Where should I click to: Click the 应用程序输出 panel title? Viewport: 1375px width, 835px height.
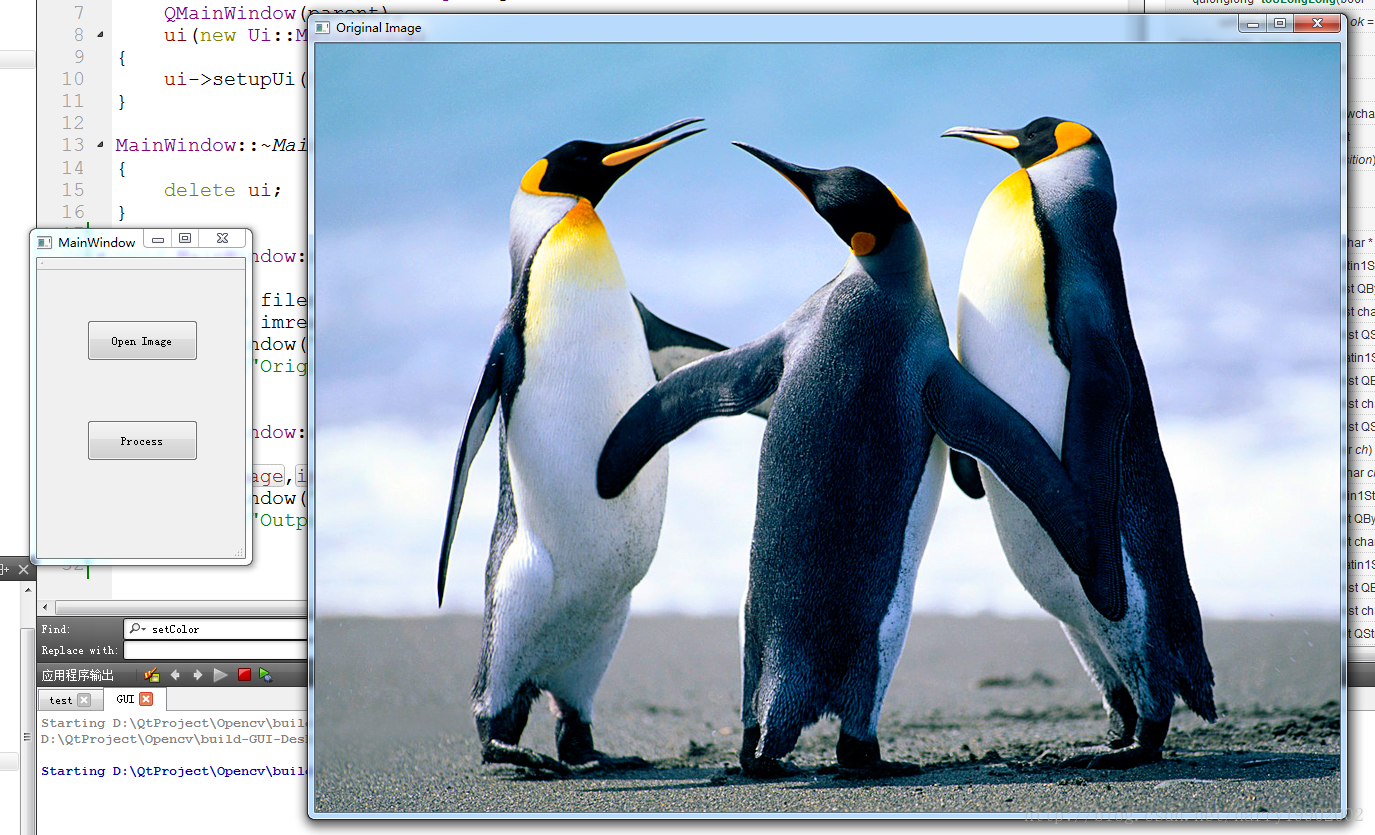tap(78, 675)
